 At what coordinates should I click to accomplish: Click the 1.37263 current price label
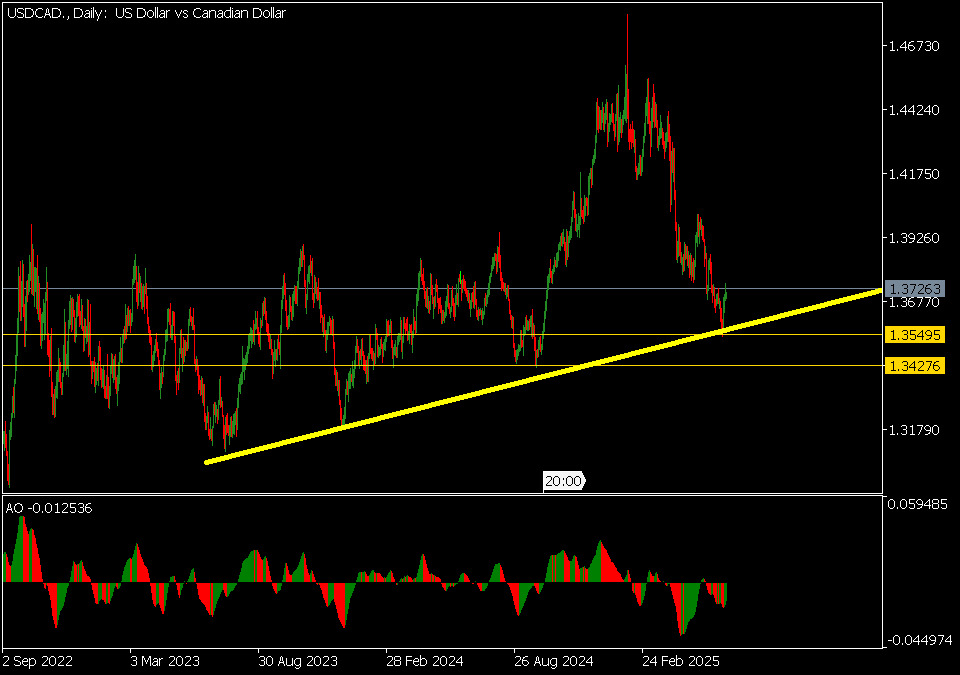coord(914,288)
